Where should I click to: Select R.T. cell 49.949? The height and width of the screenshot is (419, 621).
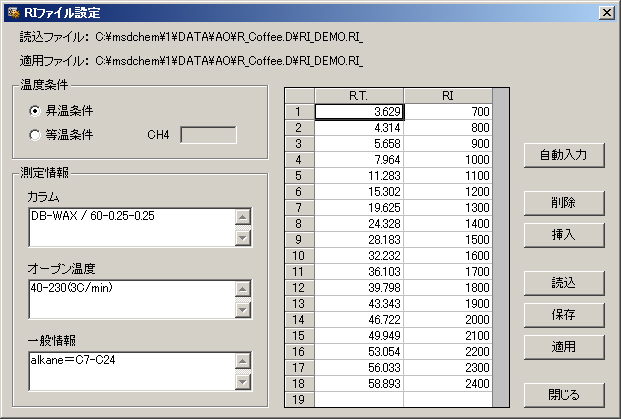(359, 335)
